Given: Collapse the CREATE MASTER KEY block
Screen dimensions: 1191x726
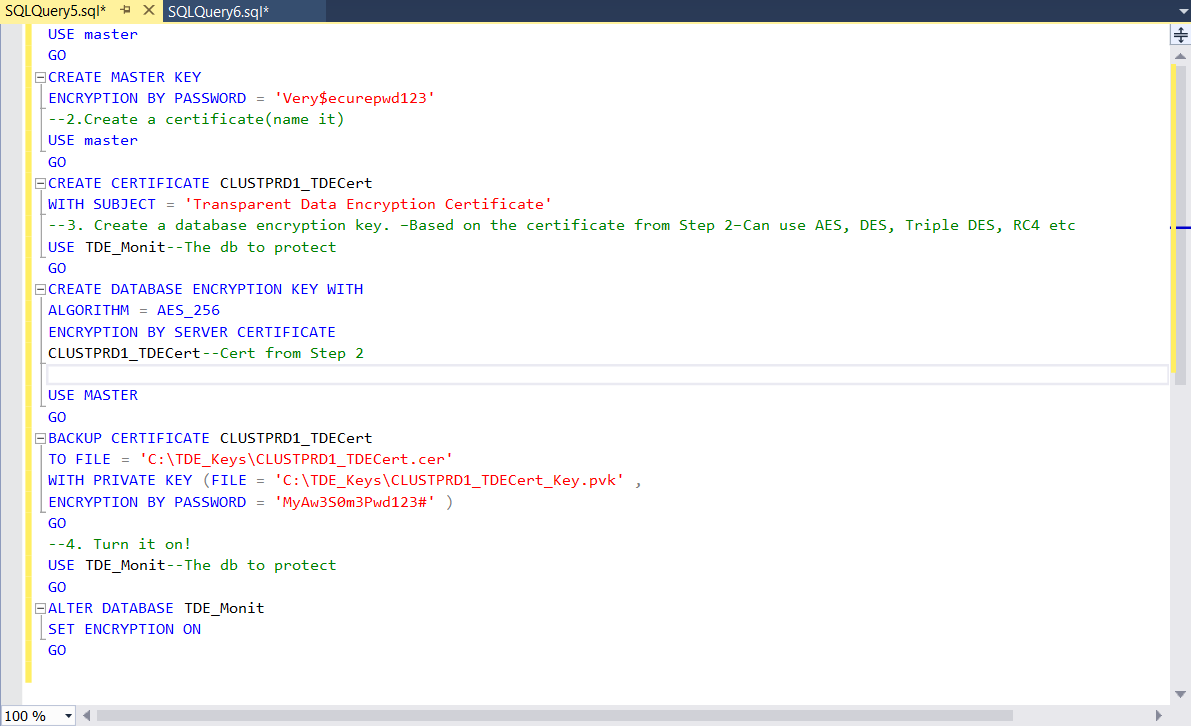Looking at the screenshot, I should click(x=40, y=77).
